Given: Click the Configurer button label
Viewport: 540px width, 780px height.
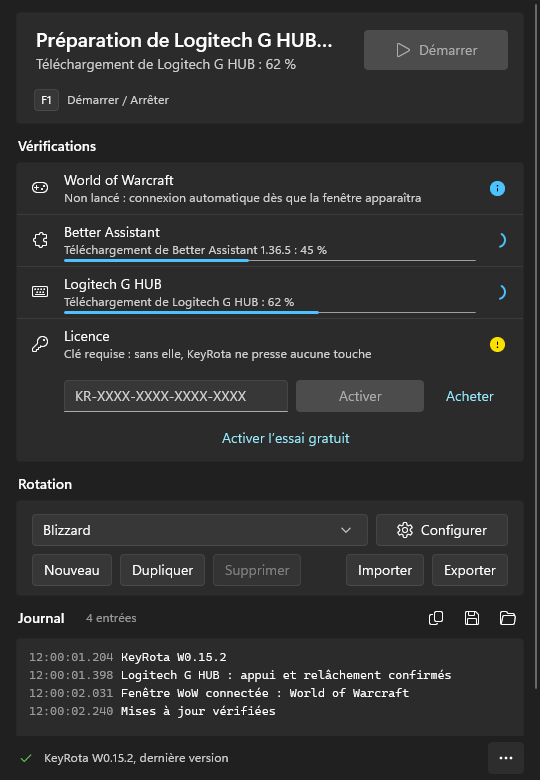Looking at the screenshot, I should pyautogui.click(x=453, y=530).
